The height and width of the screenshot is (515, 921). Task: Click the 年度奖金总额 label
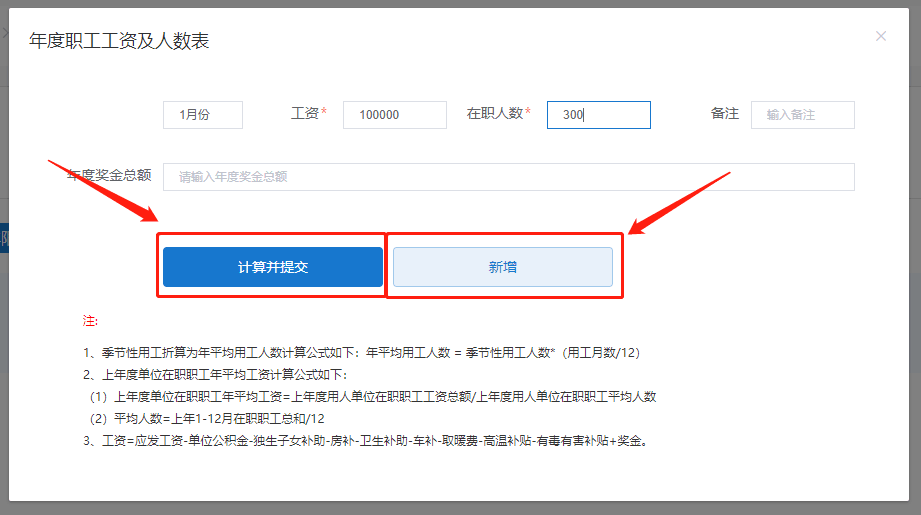(109, 176)
